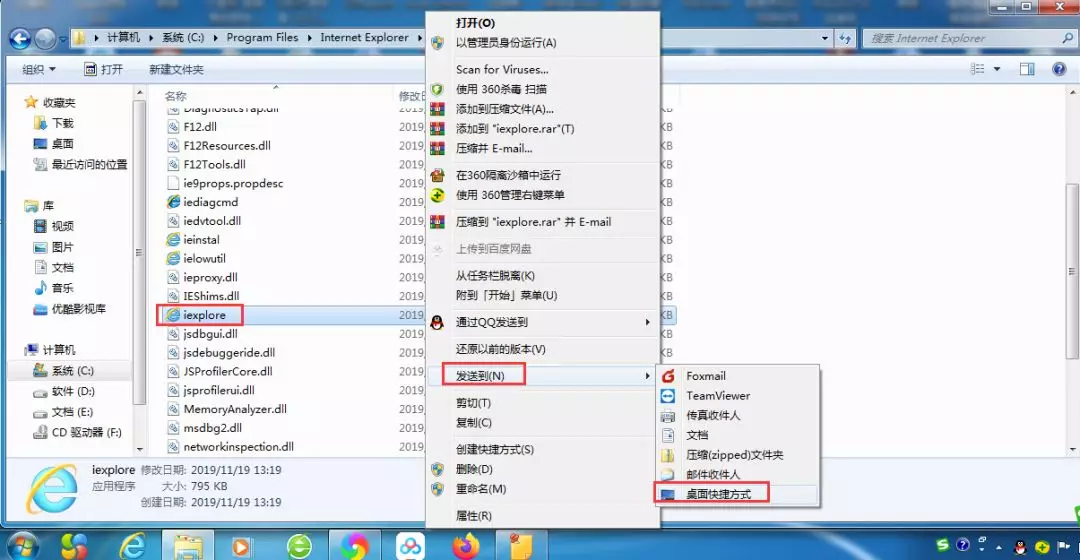Viewport: 1080px width, 560px height.
Task: Click the ielowutil application icon
Action: tap(174, 258)
